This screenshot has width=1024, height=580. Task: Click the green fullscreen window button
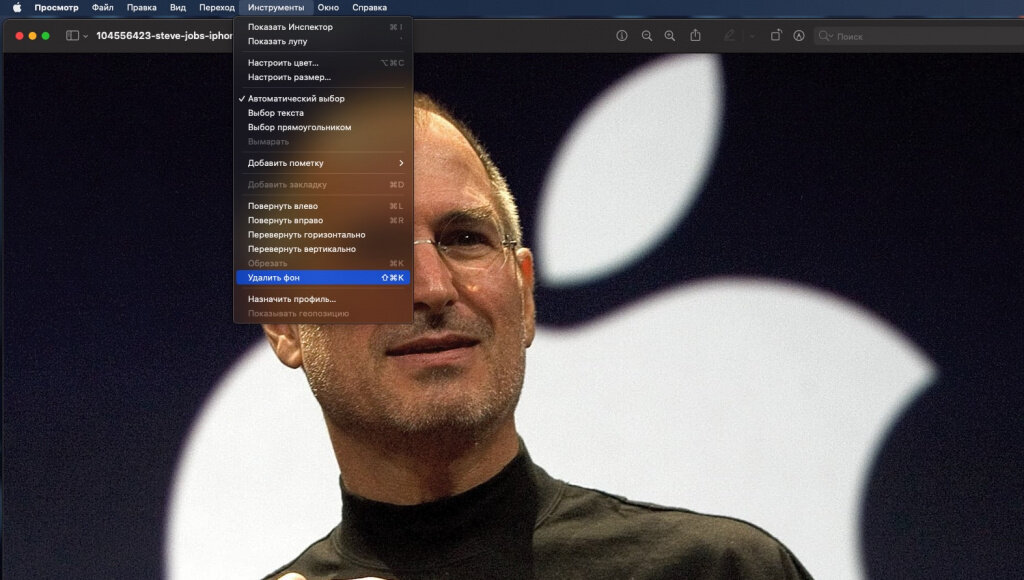coord(46,36)
